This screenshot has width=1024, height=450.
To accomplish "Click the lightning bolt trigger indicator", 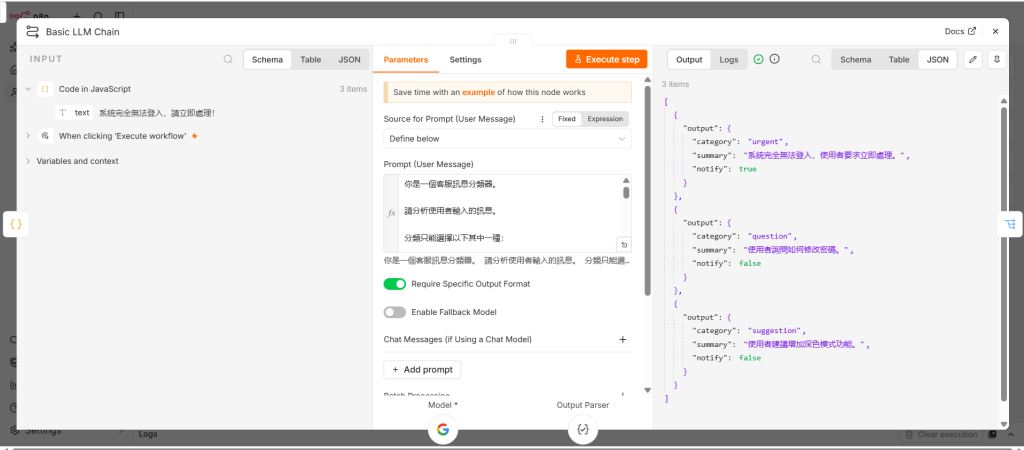I will pyautogui.click(x=194, y=136).
